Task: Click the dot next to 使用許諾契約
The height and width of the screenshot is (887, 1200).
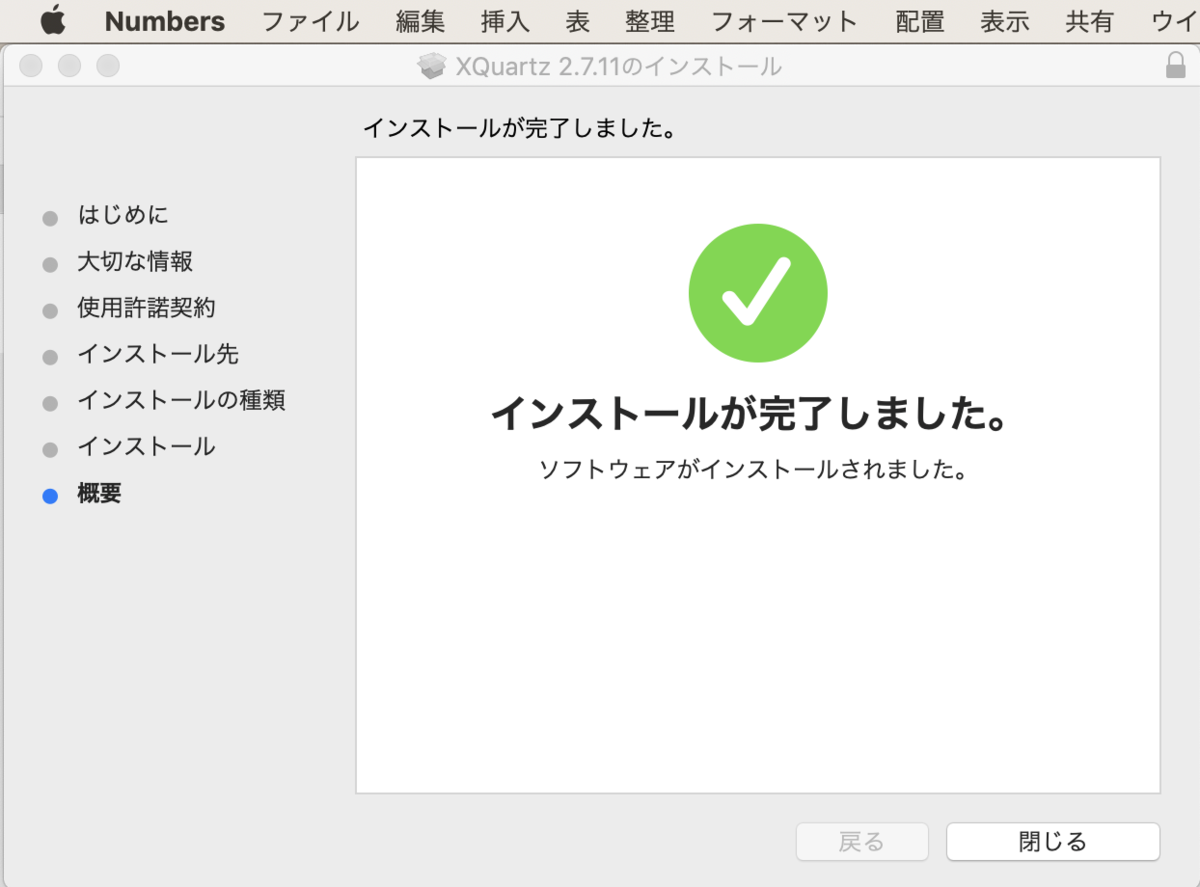Action: click(49, 308)
